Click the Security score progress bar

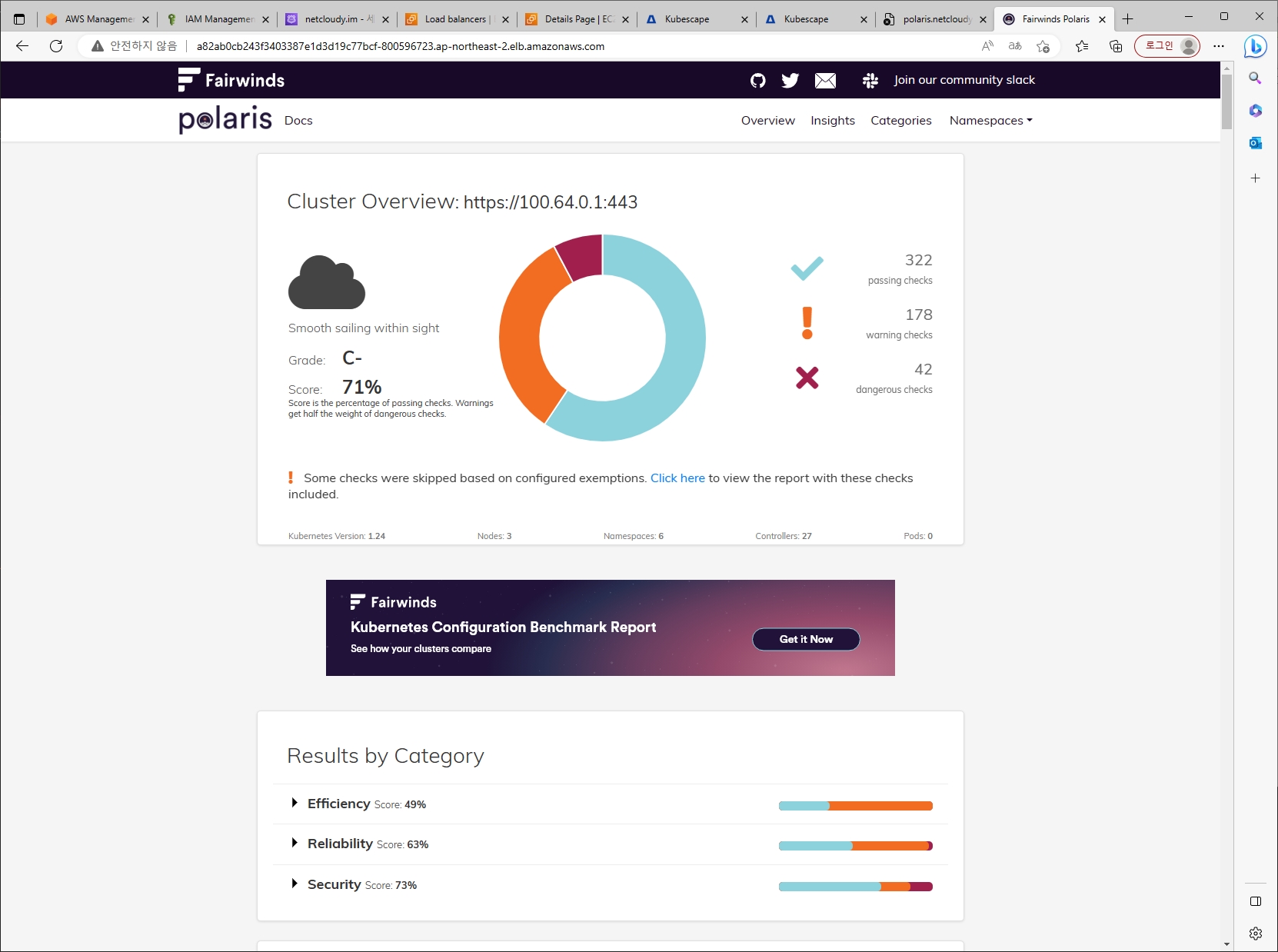click(855, 887)
